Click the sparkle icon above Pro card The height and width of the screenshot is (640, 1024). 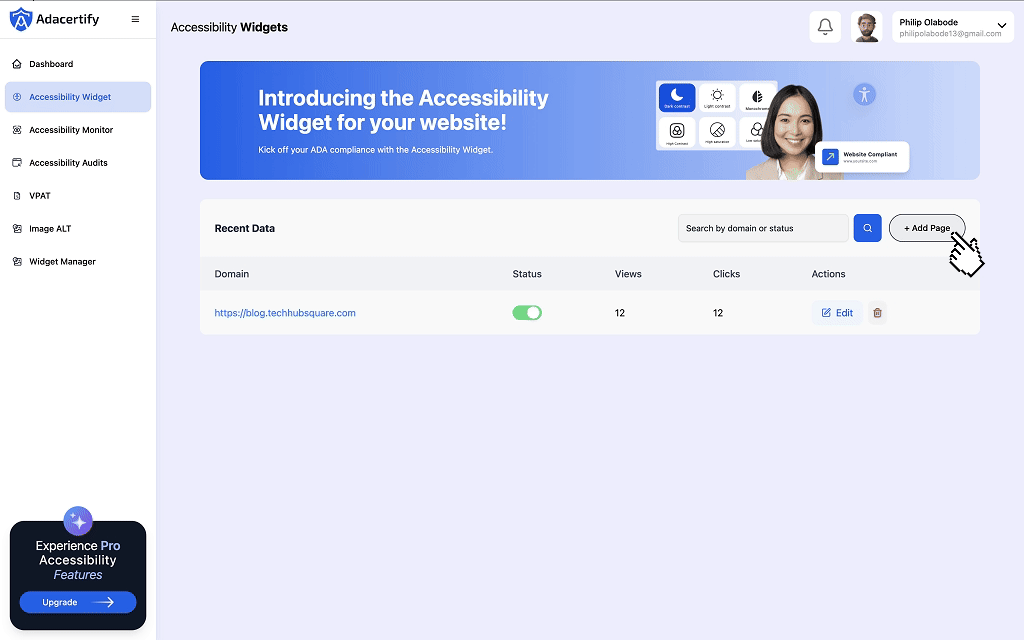[x=78, y=521]
